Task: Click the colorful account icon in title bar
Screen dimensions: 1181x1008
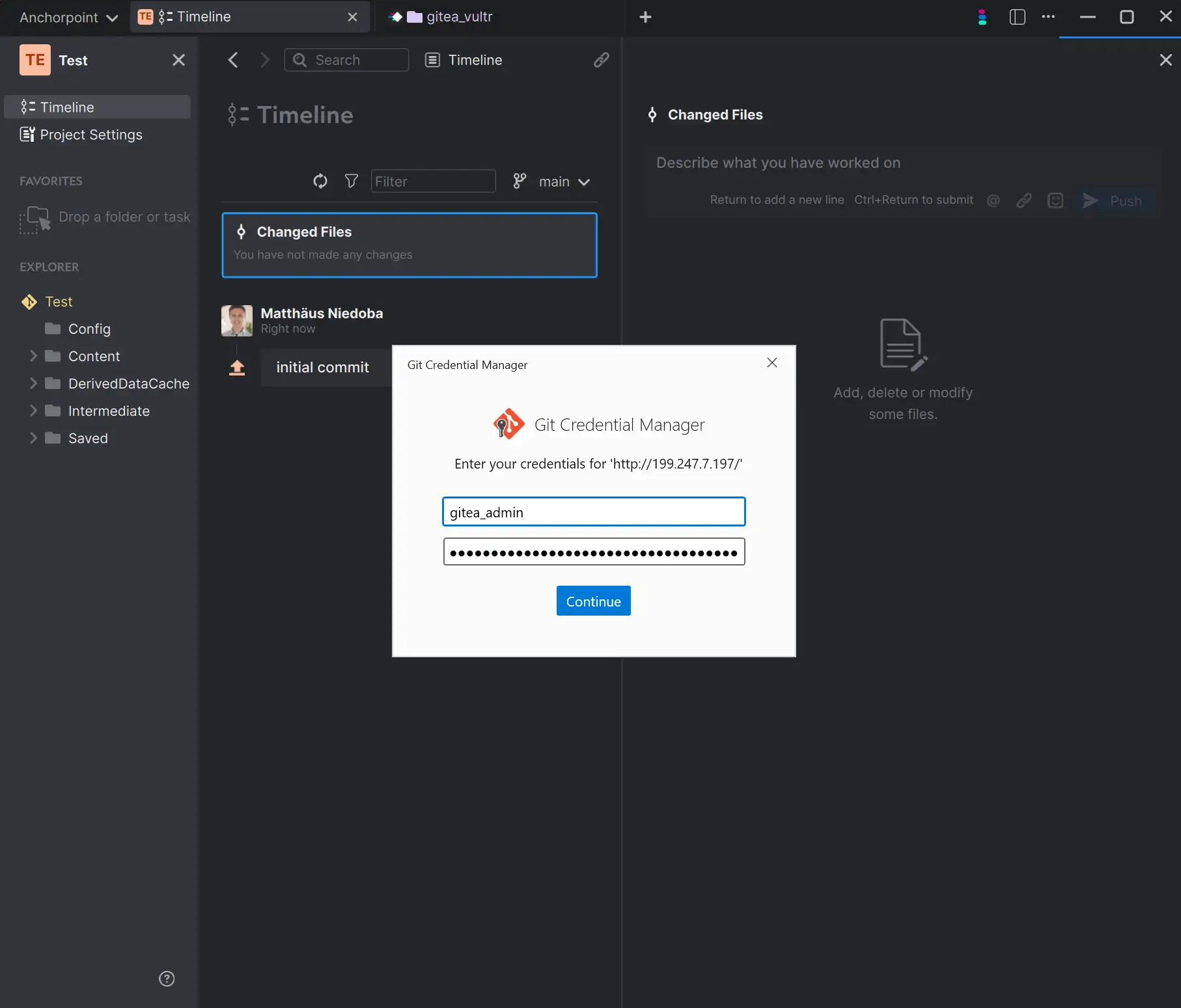Action: coord(982,17)
